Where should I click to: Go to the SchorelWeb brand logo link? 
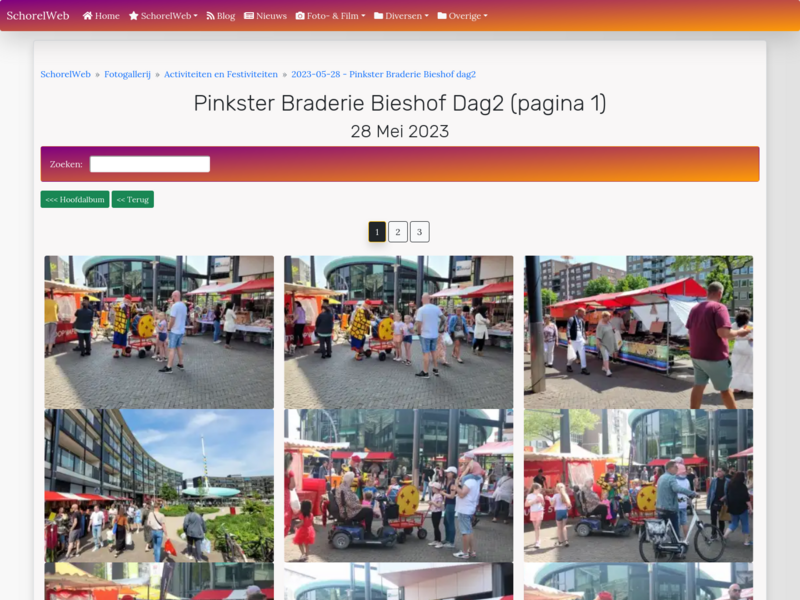(x=38, y=16)
